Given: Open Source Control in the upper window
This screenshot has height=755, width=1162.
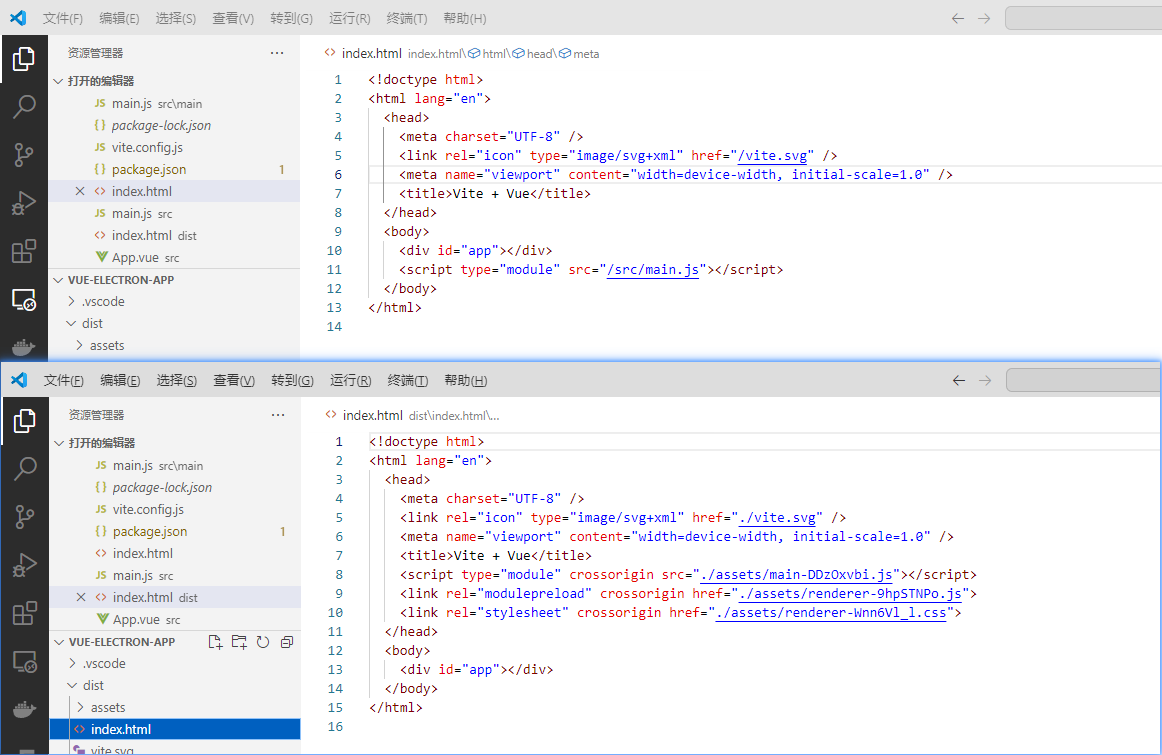Looking at the screenshot, I should point(23,154).
